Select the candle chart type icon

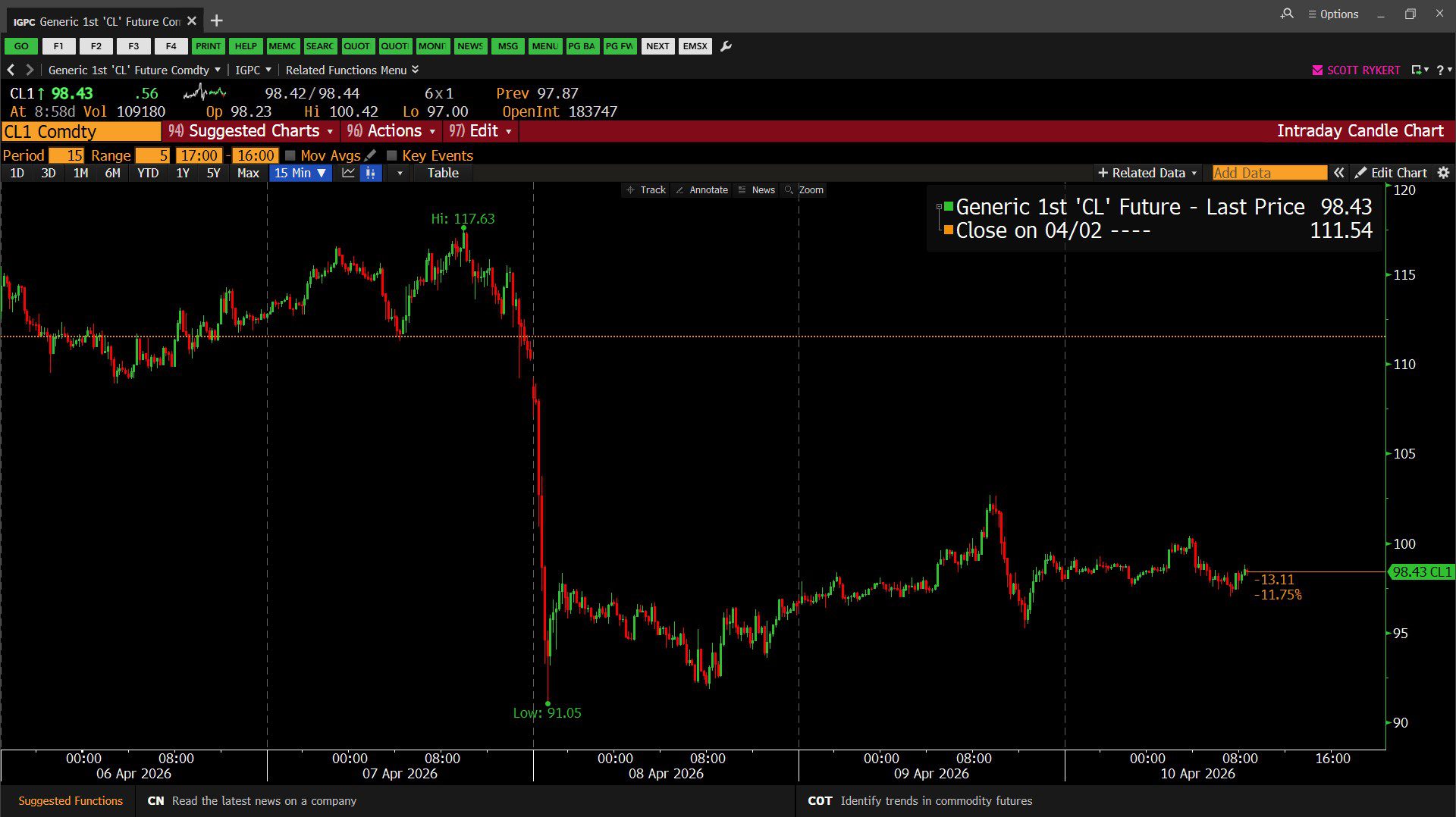371,173
